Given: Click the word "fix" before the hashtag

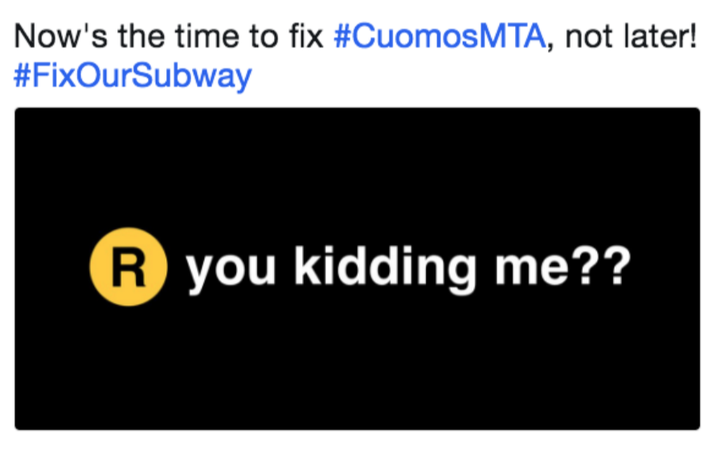Looking at the screenshot, I should [306, 37].
